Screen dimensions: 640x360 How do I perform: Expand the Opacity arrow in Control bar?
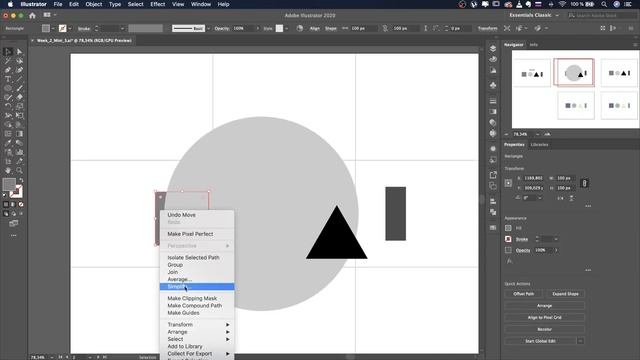[258, 28]
